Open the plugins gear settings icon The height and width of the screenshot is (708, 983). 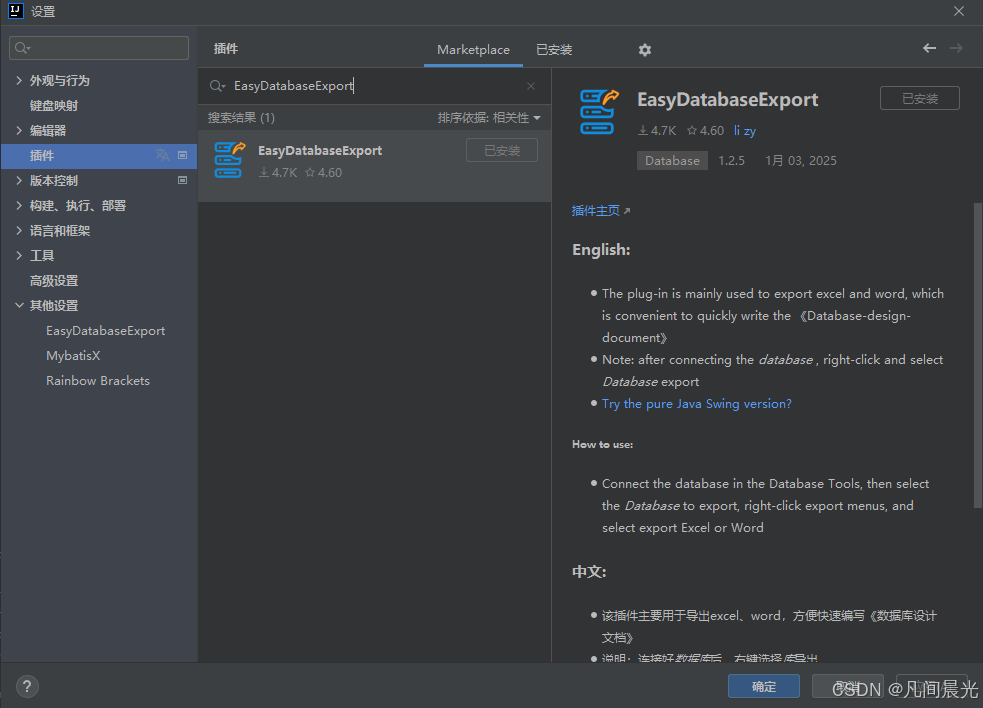644,50
